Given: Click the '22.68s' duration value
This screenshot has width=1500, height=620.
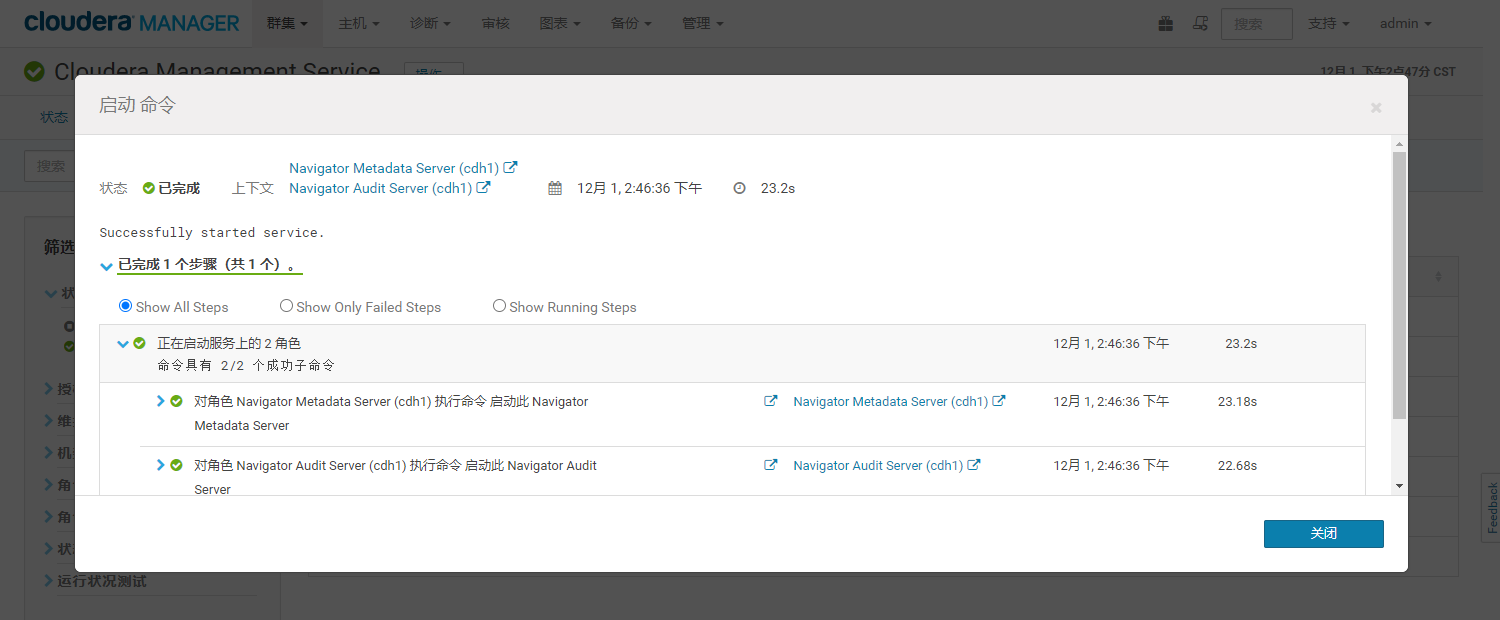Looking at the screenshot, I should (1237, 465).
